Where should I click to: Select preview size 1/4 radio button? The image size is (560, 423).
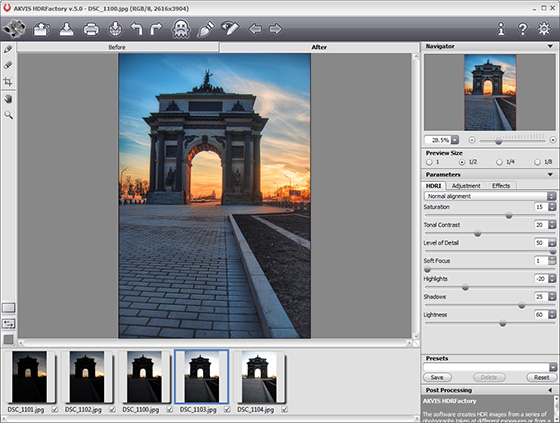[499, 162]
